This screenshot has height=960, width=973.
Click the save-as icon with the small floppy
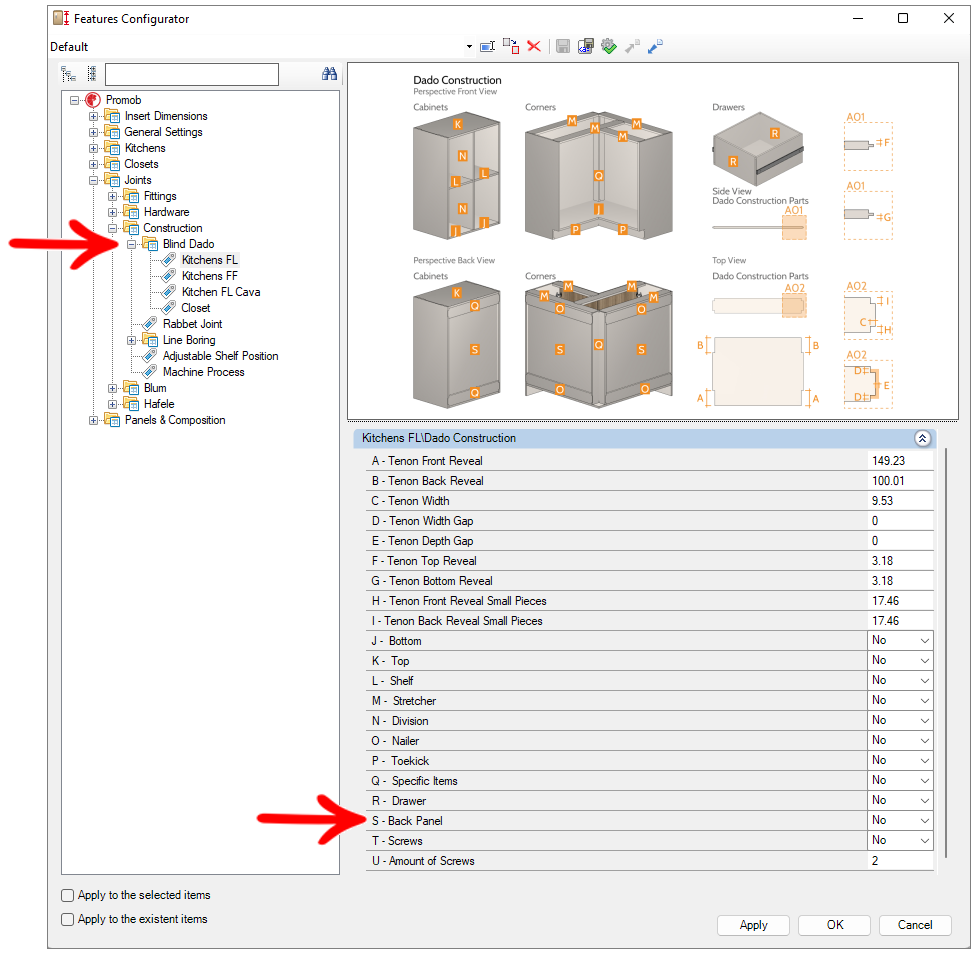click(585, 47)
